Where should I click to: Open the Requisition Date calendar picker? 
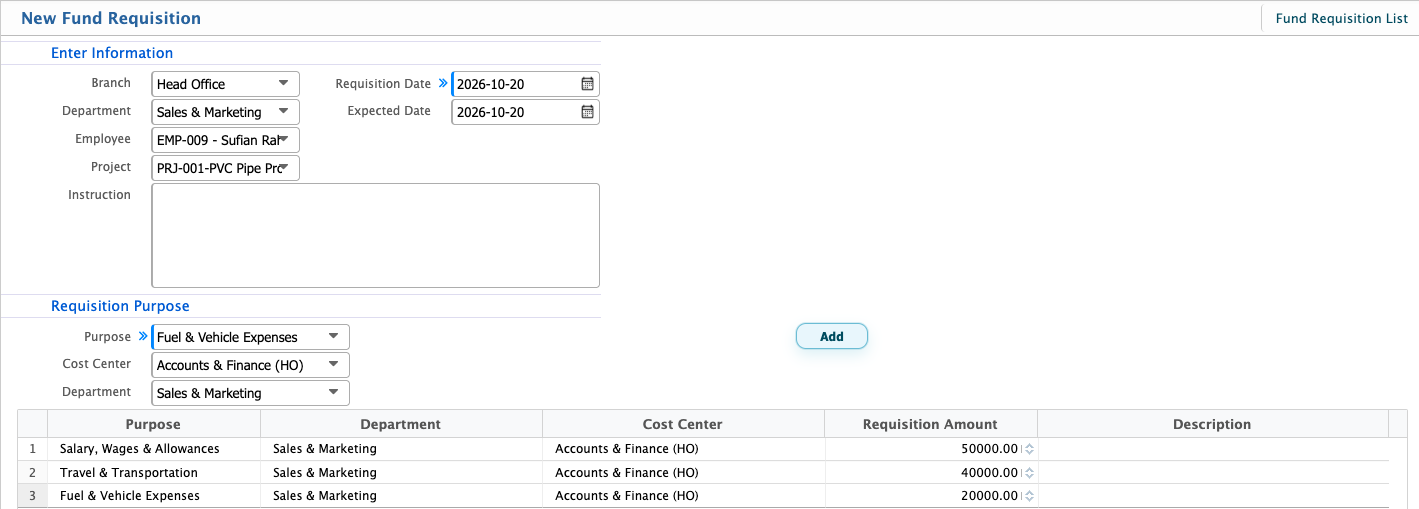588,84
